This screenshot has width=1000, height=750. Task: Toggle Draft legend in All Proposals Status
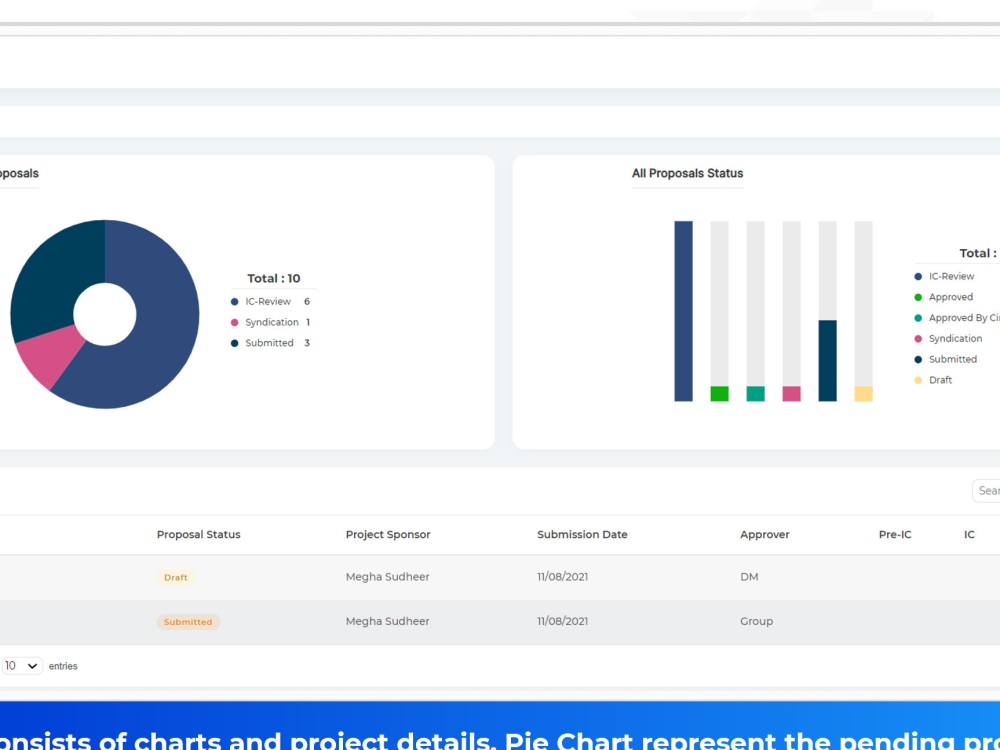933,380
